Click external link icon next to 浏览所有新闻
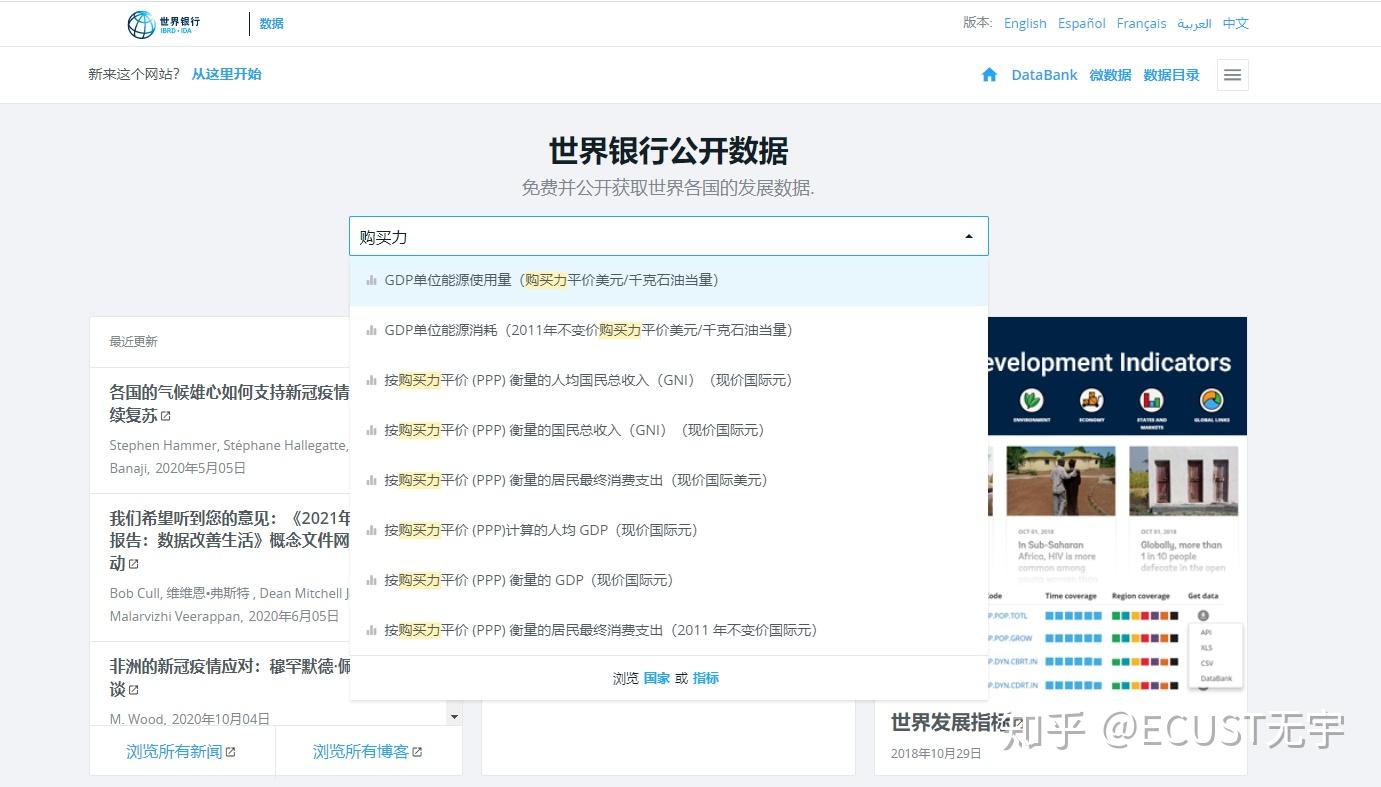 [x=231, y=752]
